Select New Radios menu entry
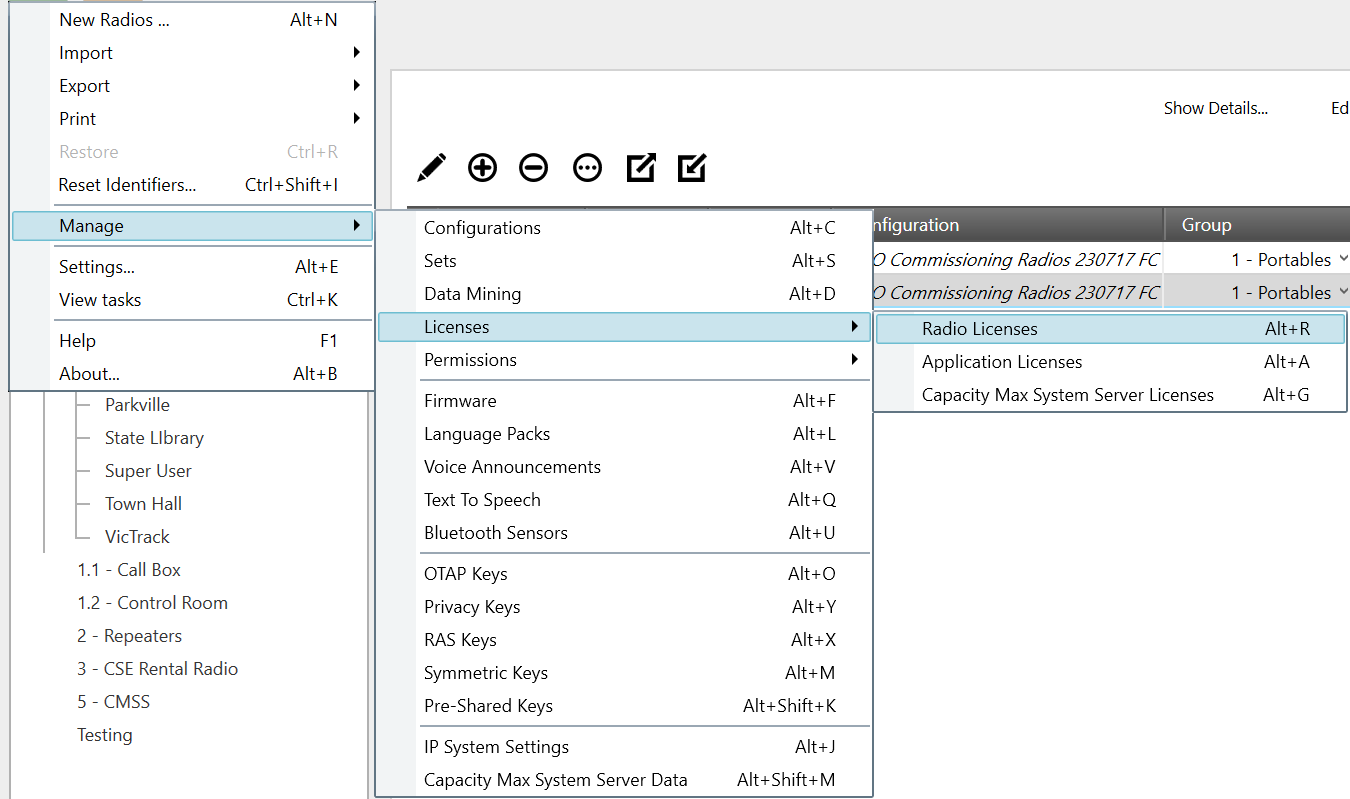This screenshot has height=799, width=1350. point(192,20)
